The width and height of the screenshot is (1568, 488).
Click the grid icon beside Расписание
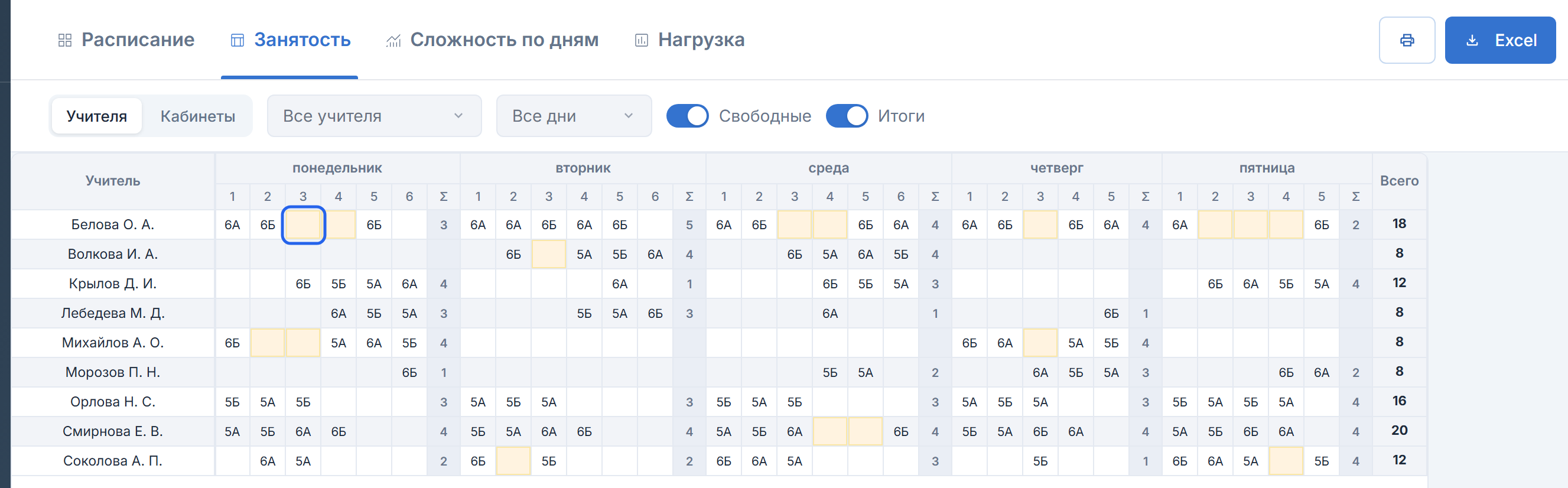pos(64,40)
